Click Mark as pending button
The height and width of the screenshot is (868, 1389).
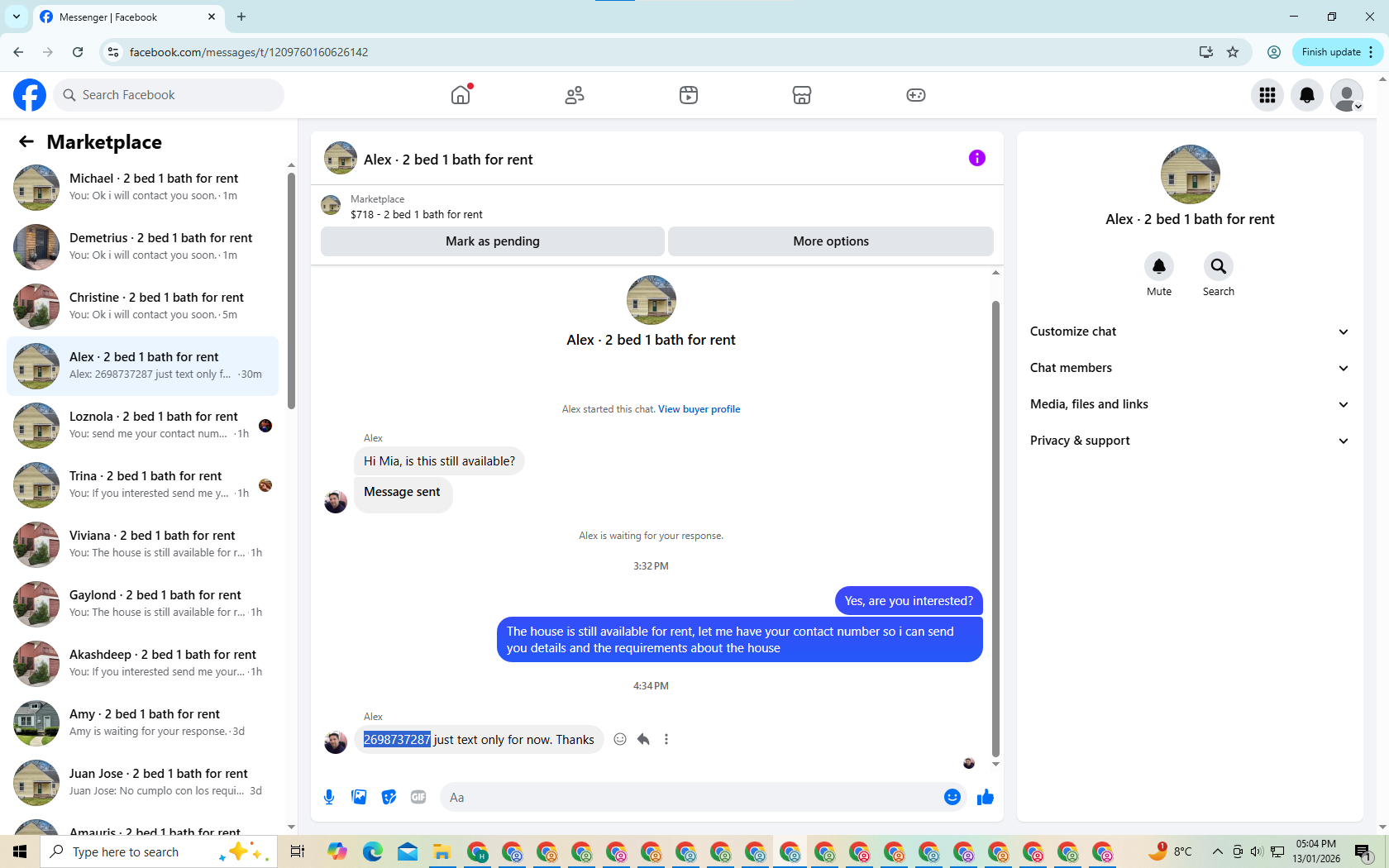(493, 241)
